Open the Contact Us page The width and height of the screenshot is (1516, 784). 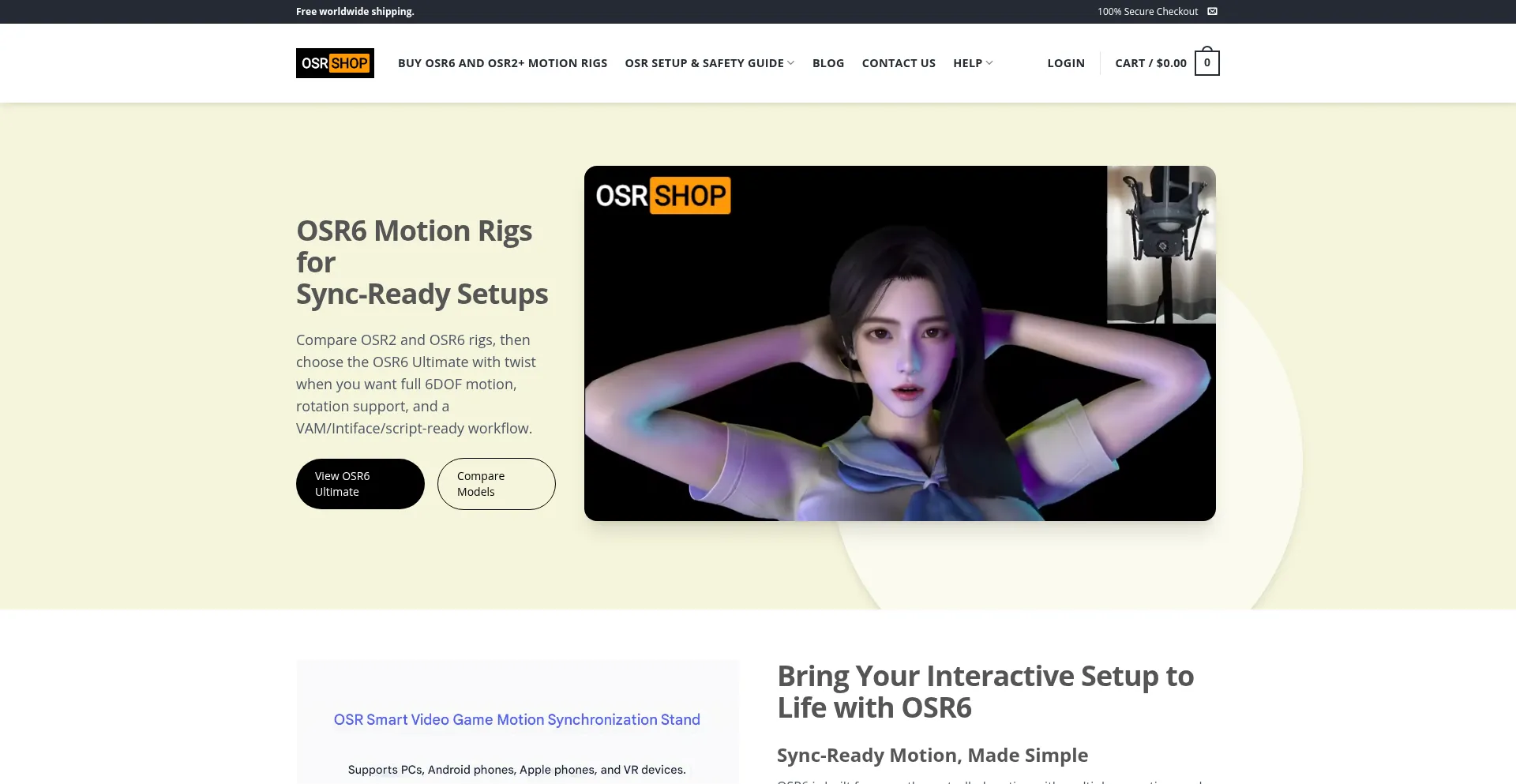click(899, 63)
